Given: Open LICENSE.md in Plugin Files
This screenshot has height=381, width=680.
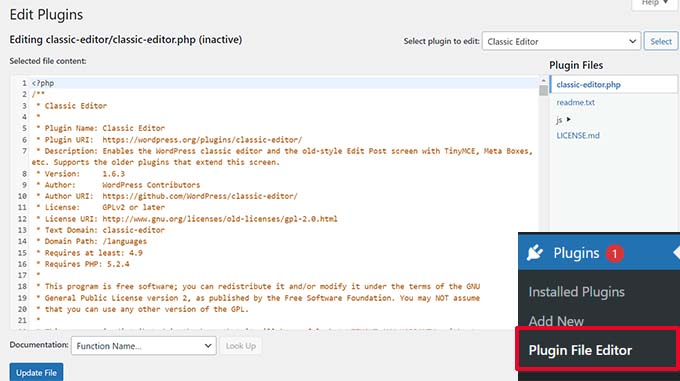Looking at the screenshot, I should click(x=578, y=135).
